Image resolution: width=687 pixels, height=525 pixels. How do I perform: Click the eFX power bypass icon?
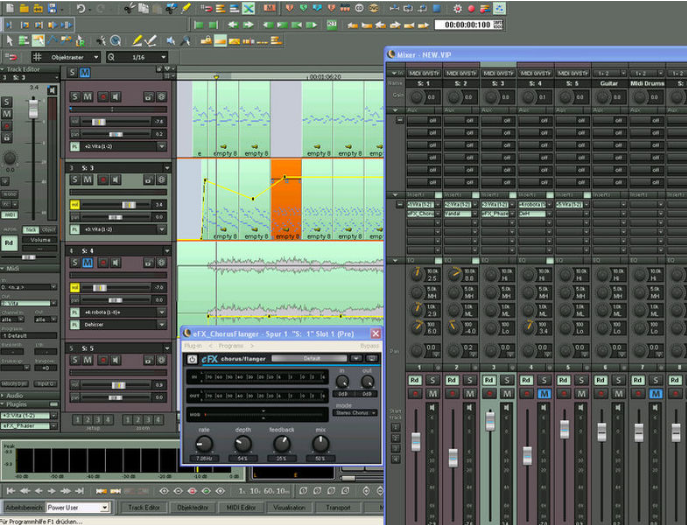[192, 359]
